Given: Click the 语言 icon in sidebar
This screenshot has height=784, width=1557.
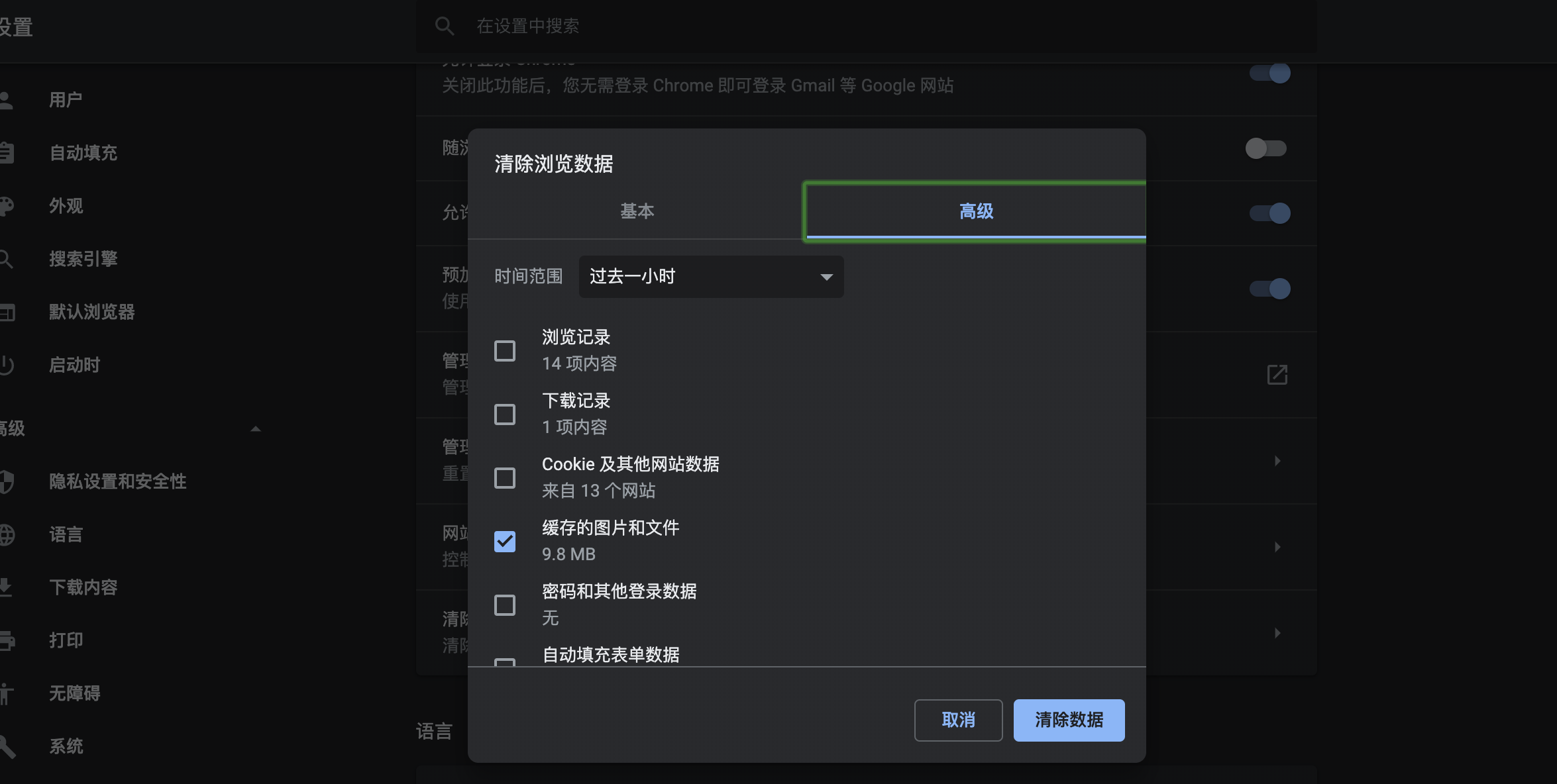Looking at the screenshot, I should (x=10, y=534).
